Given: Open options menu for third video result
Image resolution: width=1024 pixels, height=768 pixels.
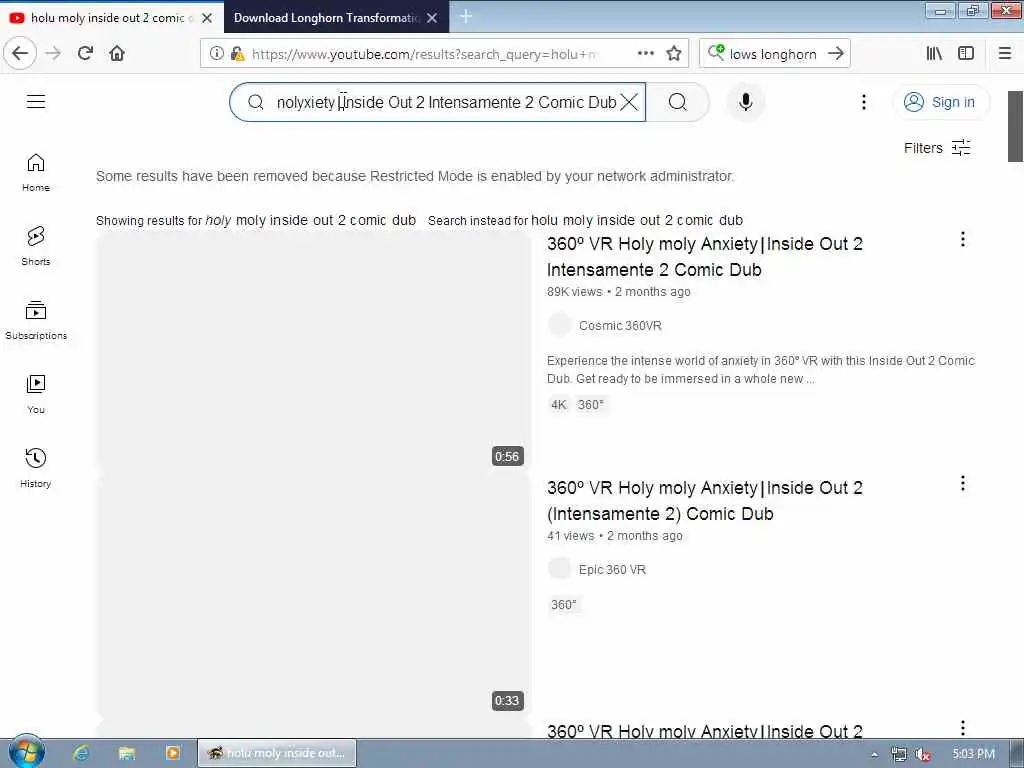Looking at the screenshot, I should [963, 727].
